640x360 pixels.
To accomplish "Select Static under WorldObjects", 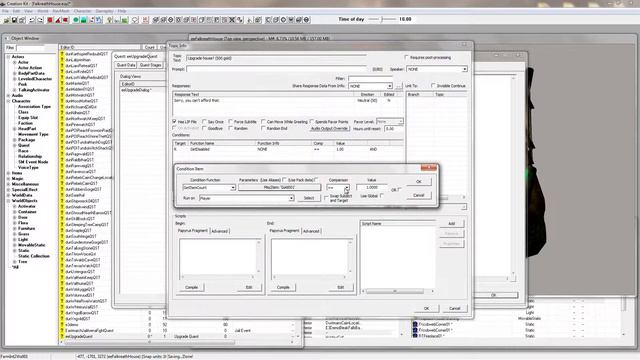I will pyautogui.click(x=24, y=251).
